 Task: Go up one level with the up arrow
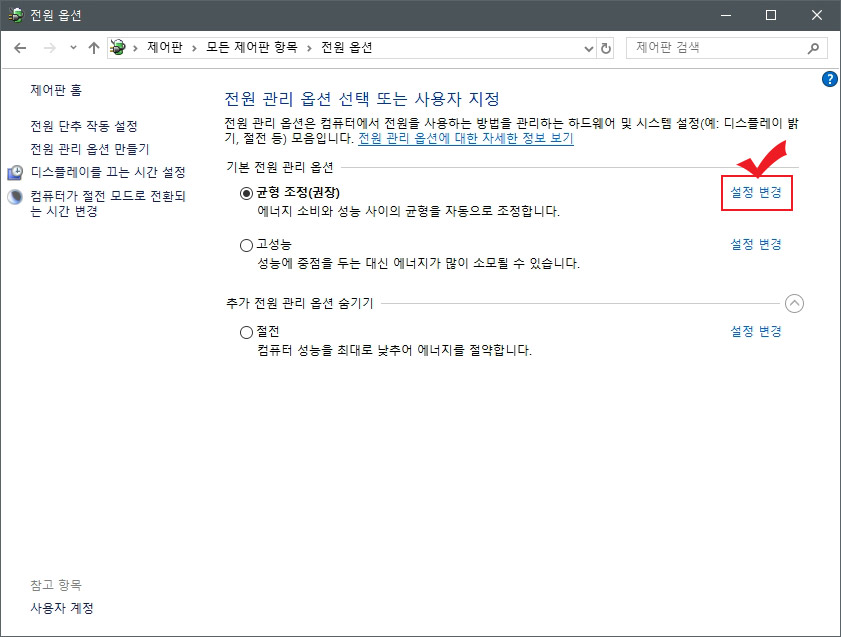point(94,48)
